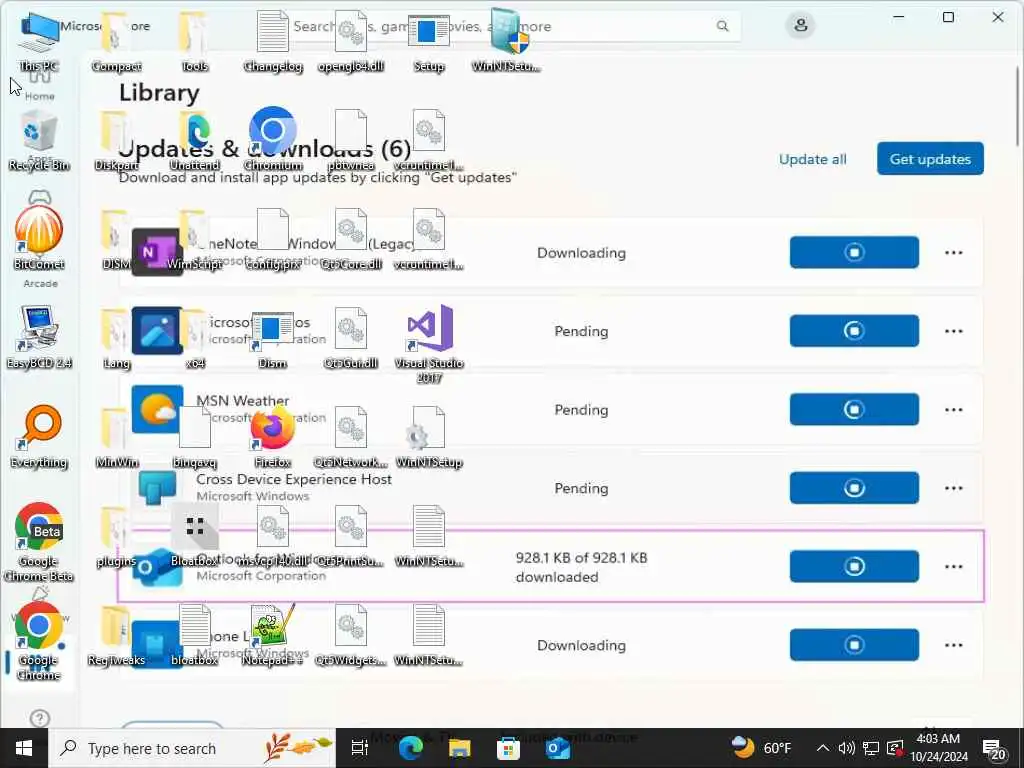
Task: Open Arcade in Store sidebar
Action: [x=40, y=283]
